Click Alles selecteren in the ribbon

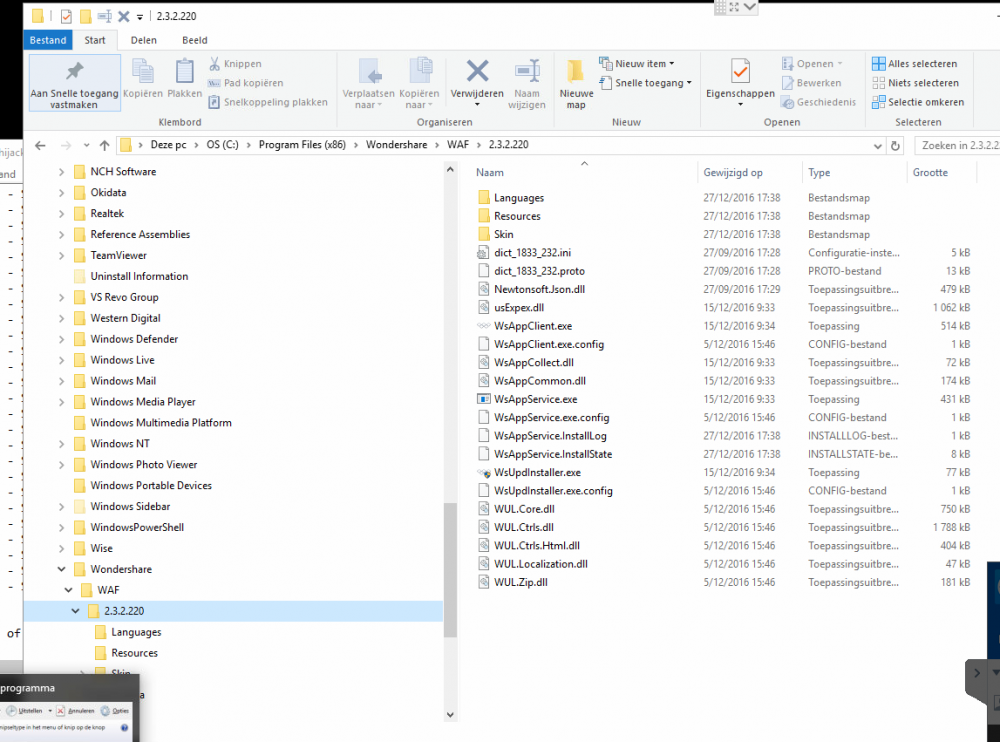[x=914, y=64]
